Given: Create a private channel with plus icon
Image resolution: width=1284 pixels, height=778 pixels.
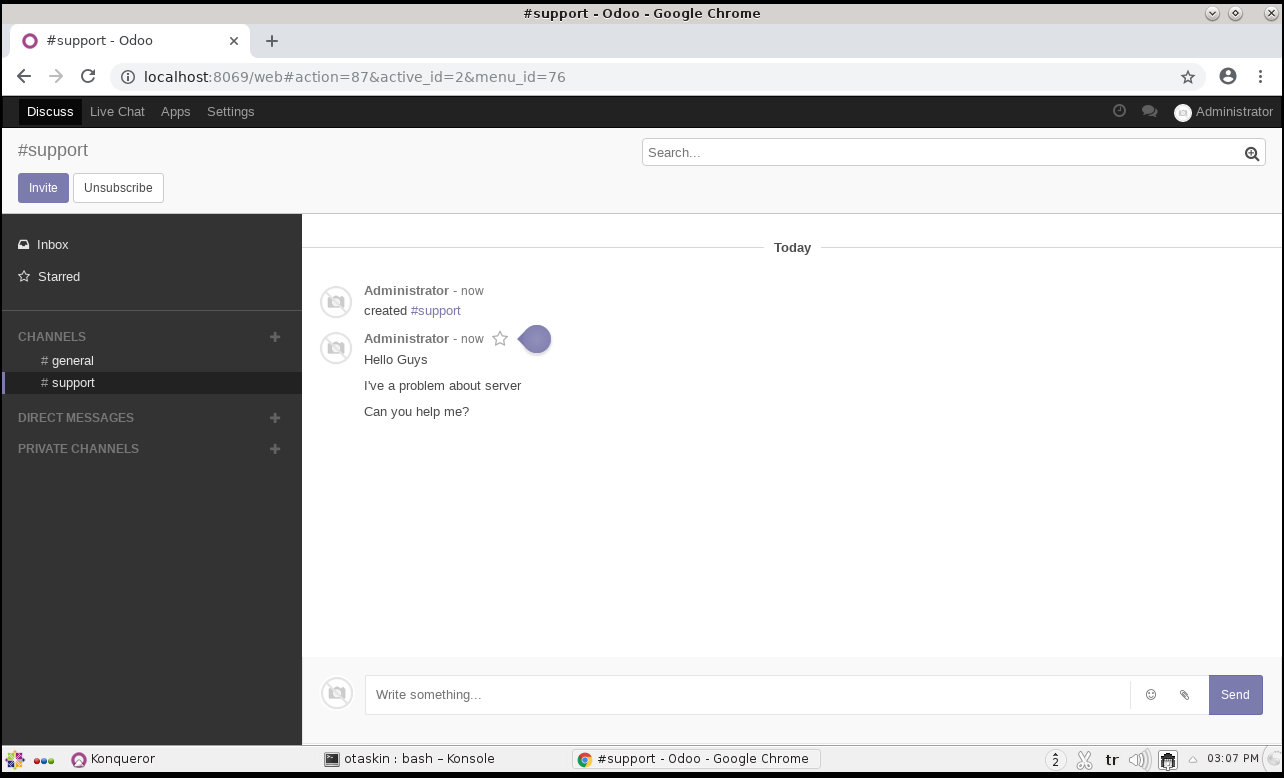Looking at the screenshot, I should click(x=275, y=449).
